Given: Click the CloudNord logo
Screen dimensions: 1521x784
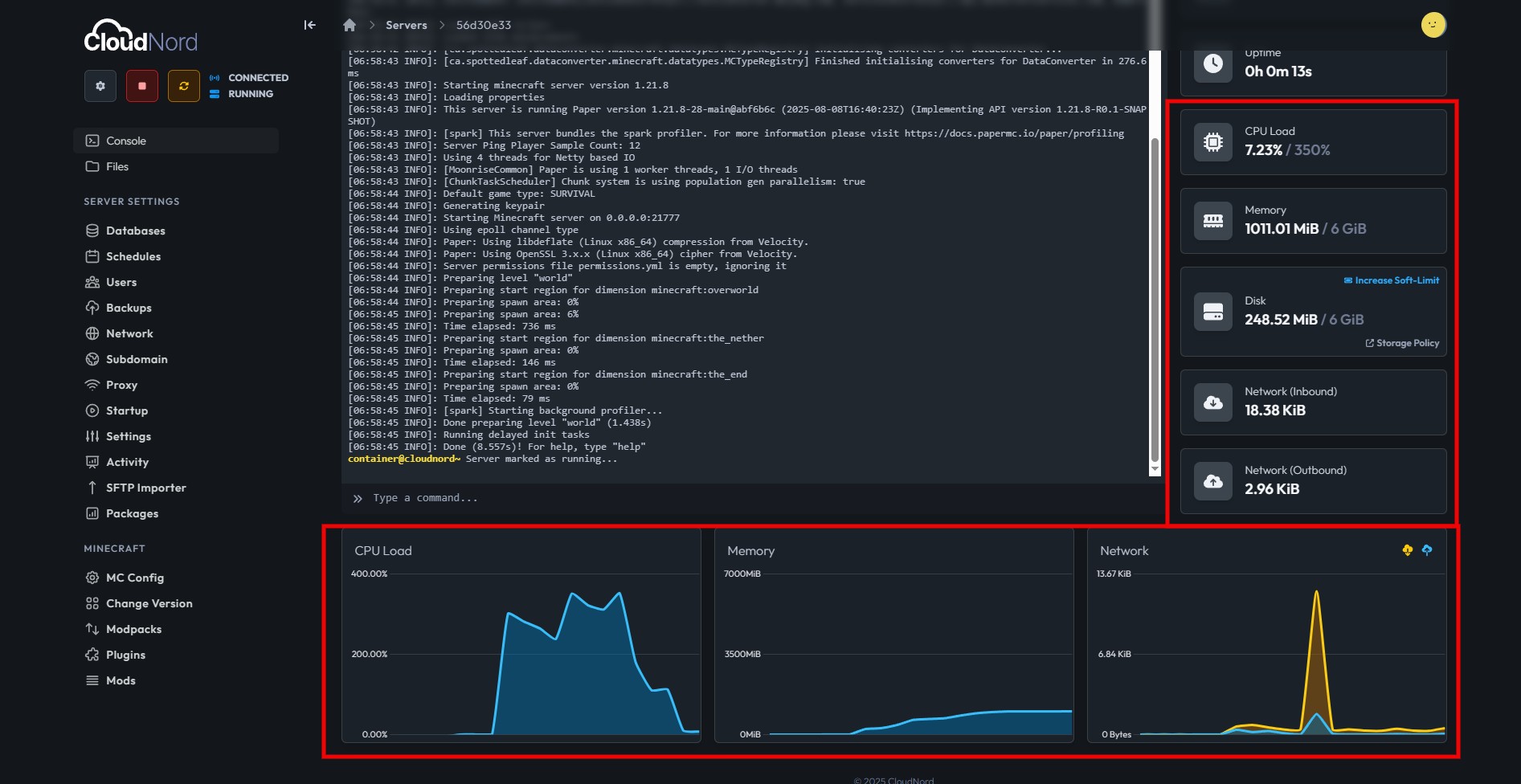Looking at the screenshot, I should (x=141, y=36).
